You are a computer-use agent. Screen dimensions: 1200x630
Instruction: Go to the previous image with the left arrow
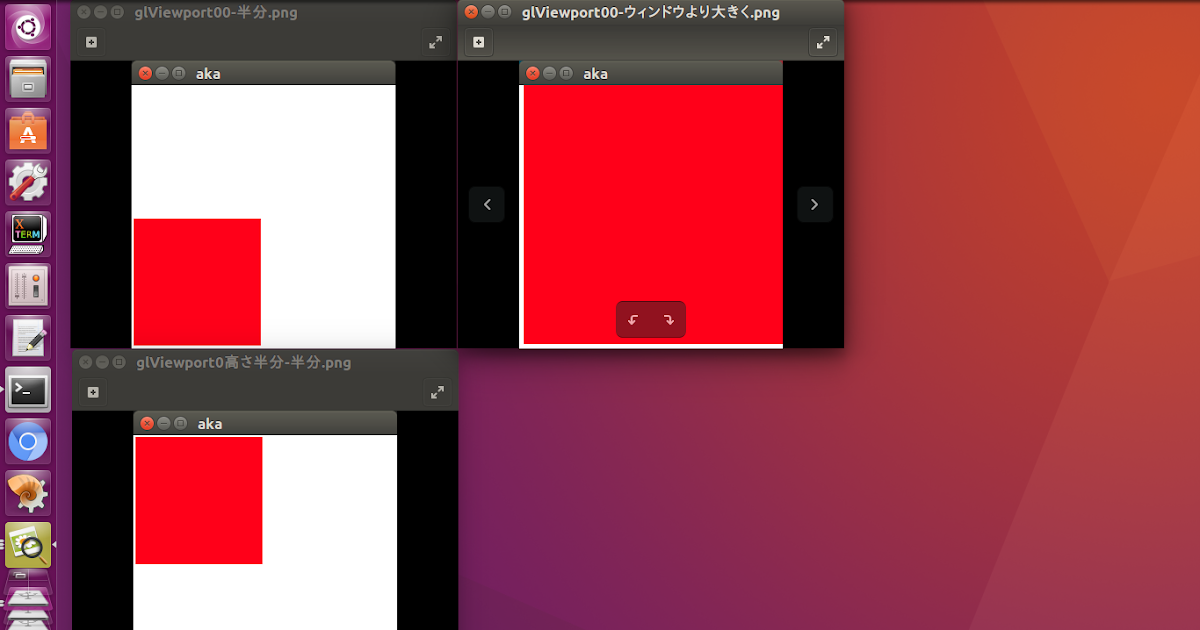coord(486,204)
